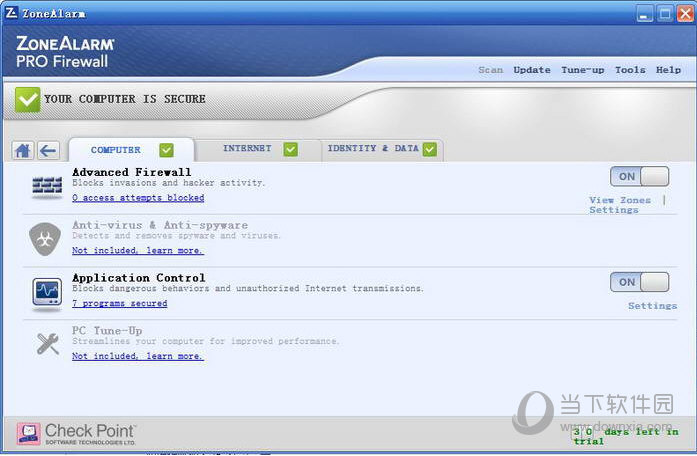The width and height of the screenshot is (697, 456).
Task: Maximize the ZoneAlarm window
Action: click(x=665, y=14)
